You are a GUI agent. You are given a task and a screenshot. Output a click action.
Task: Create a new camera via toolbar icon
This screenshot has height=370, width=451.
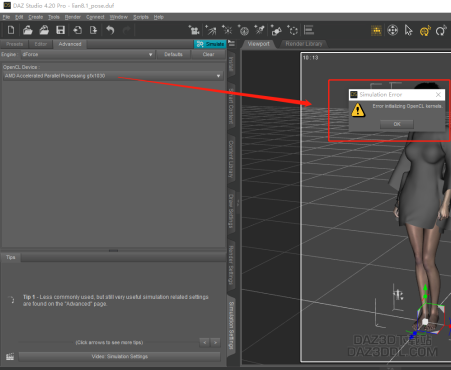click(x=194, y=30)
